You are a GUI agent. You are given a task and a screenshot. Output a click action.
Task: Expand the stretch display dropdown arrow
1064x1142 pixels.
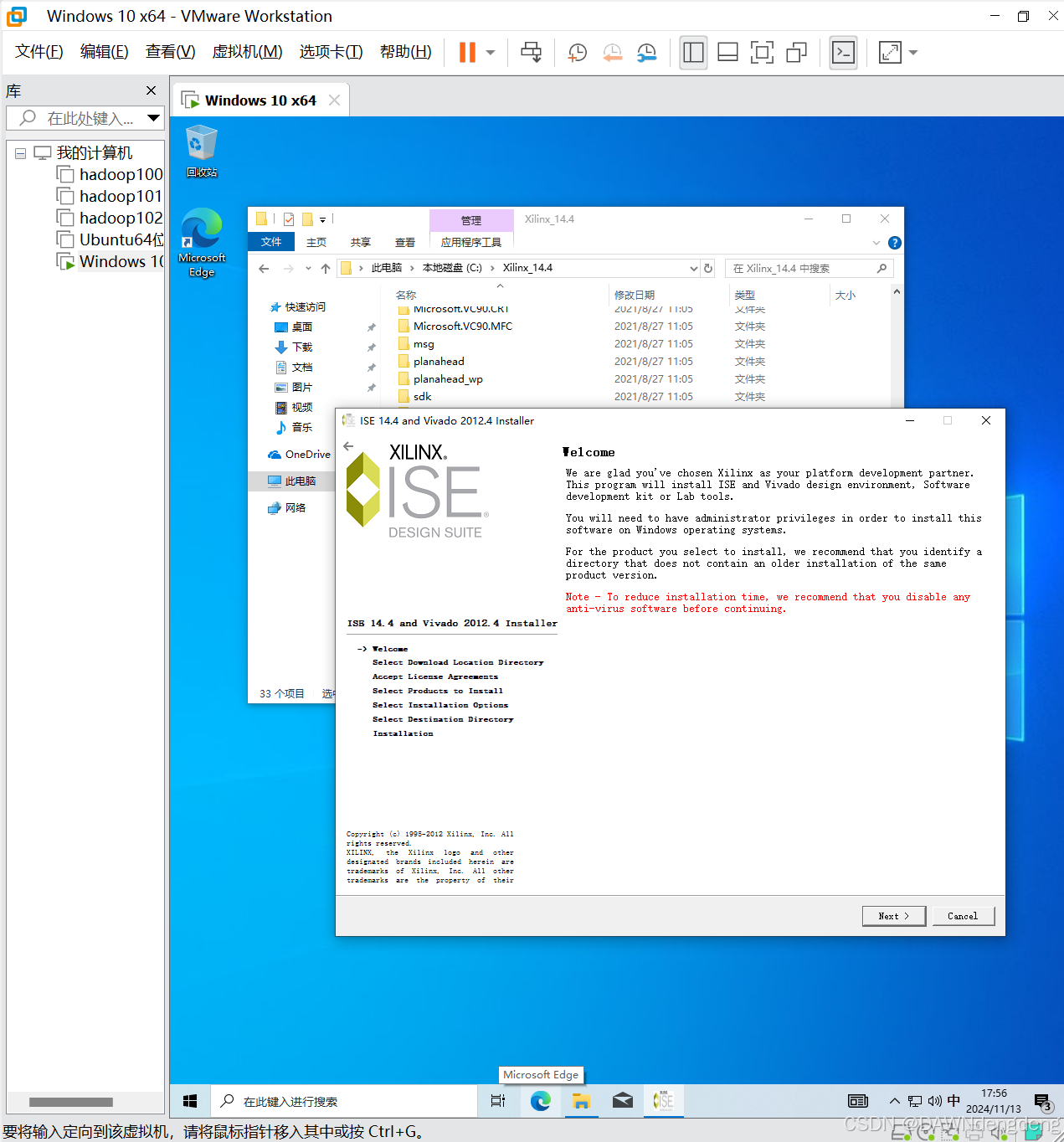913,53
